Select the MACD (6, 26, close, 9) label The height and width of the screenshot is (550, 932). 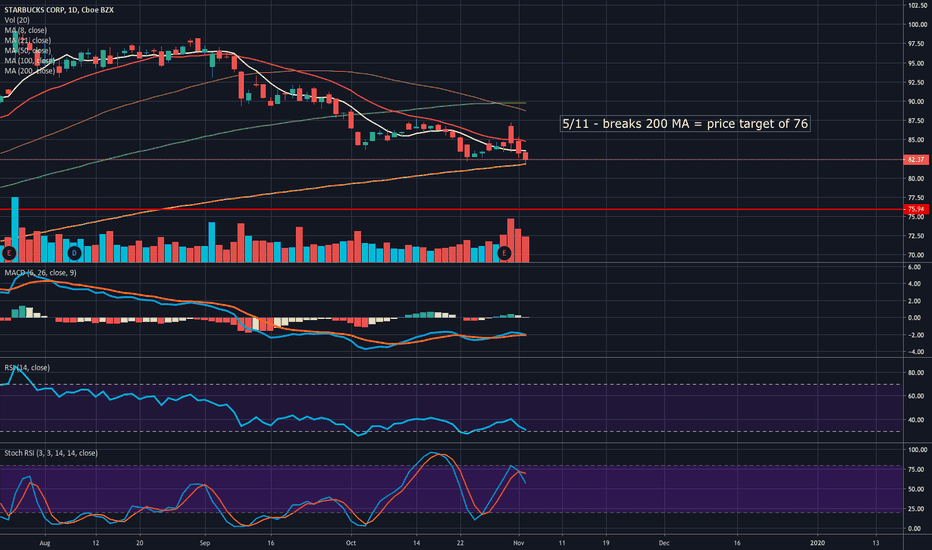(x=40, y=273)
